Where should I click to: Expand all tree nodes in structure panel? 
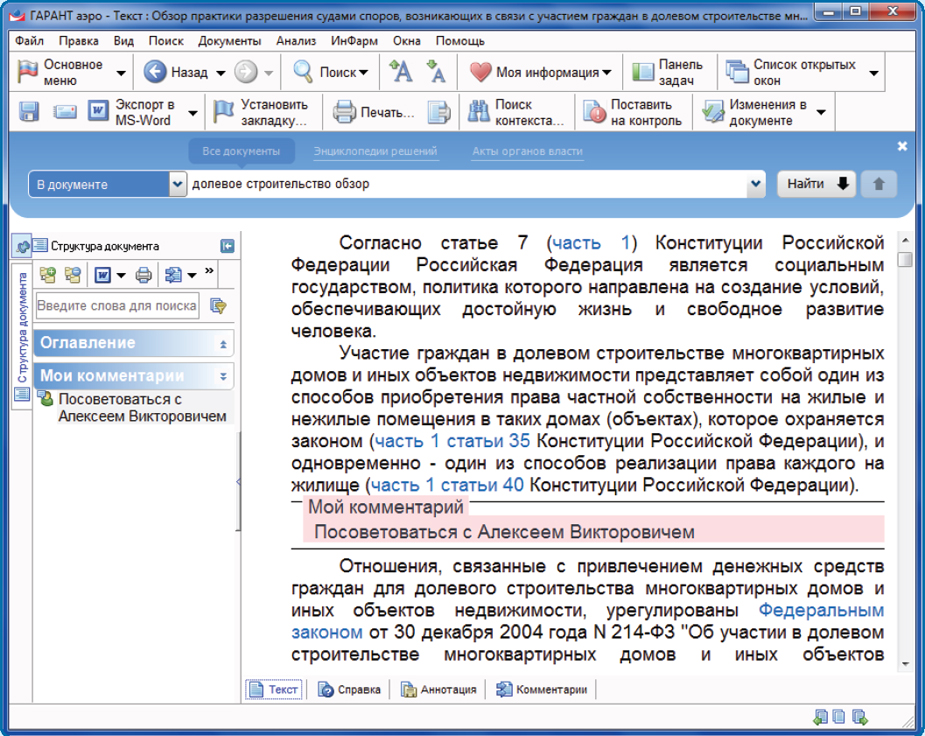pos(47,275)
